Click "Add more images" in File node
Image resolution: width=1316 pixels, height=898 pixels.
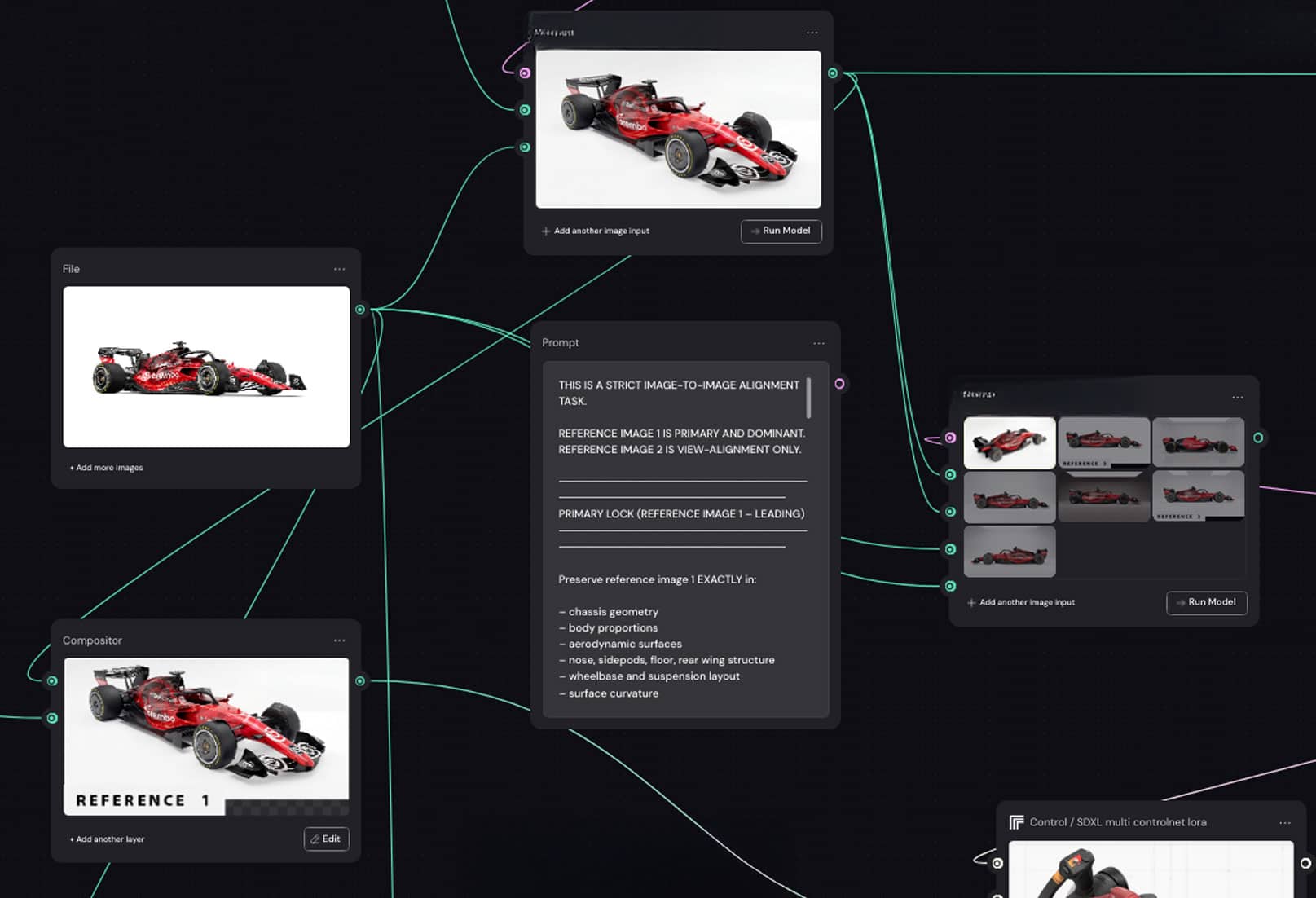(x=107, y=468)
